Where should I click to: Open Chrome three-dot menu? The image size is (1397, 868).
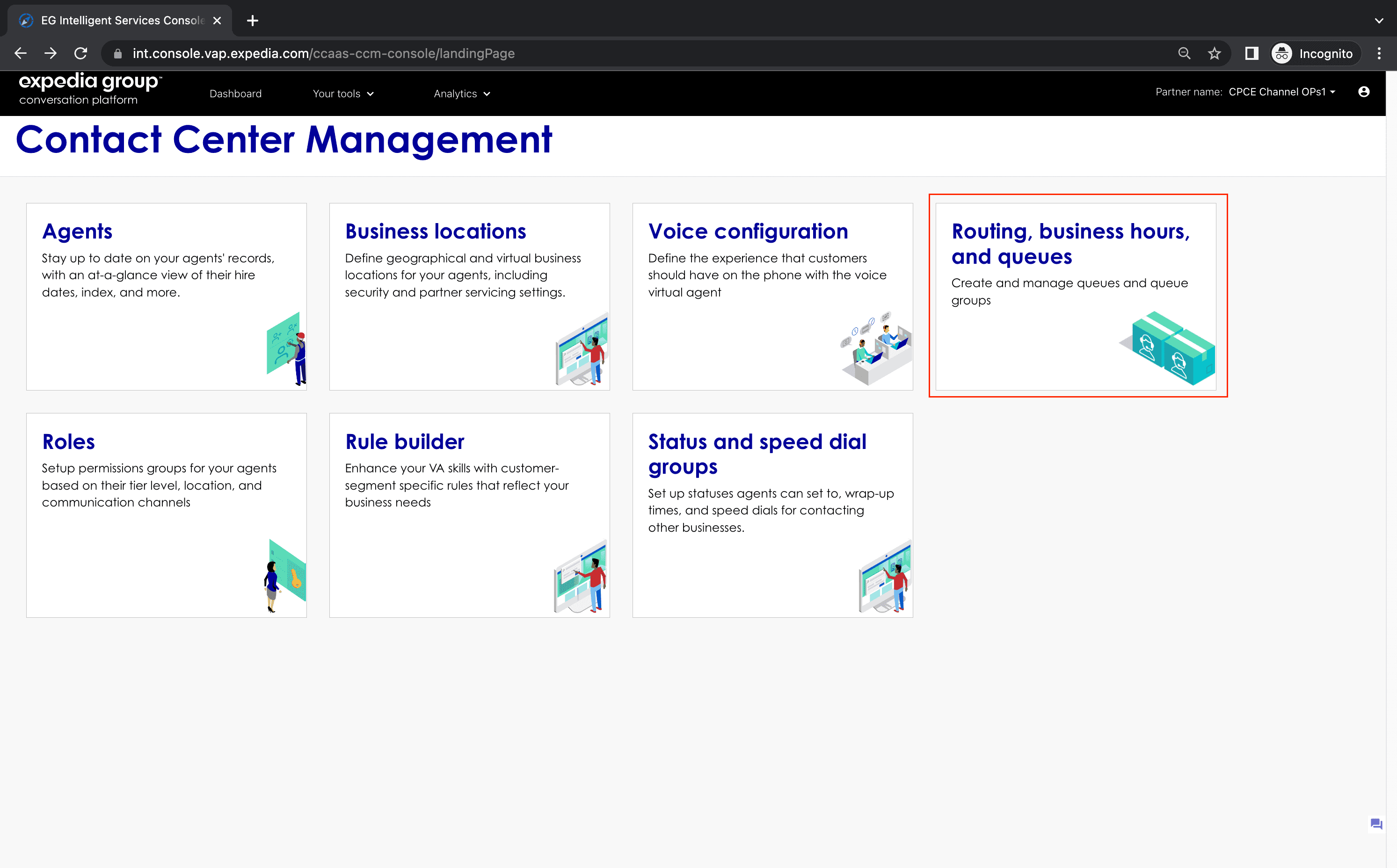(x=1379, y=53)
